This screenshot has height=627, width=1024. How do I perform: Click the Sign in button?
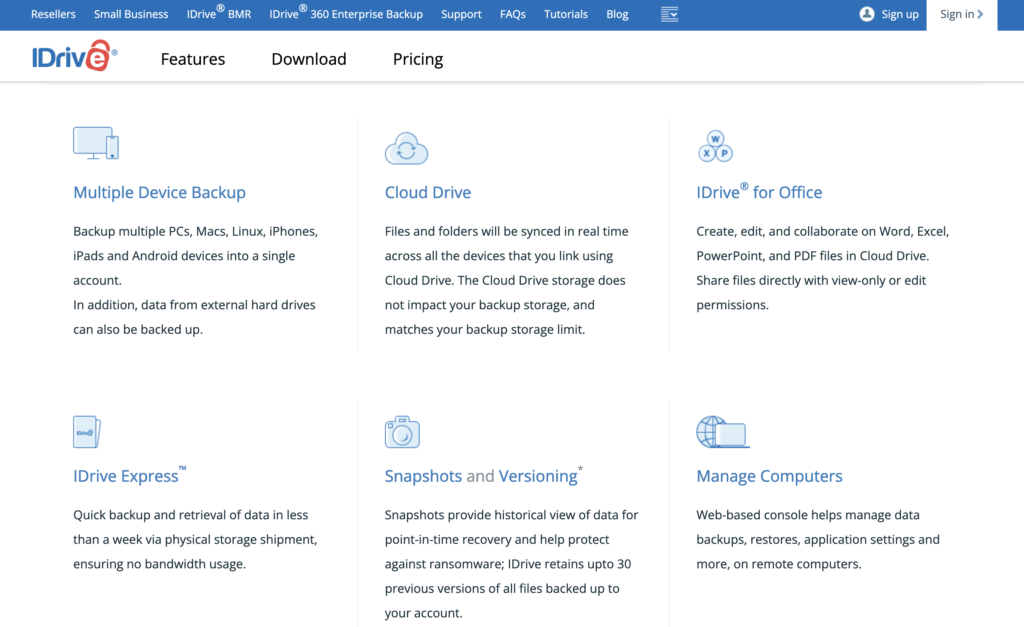(x=961, y=14)
